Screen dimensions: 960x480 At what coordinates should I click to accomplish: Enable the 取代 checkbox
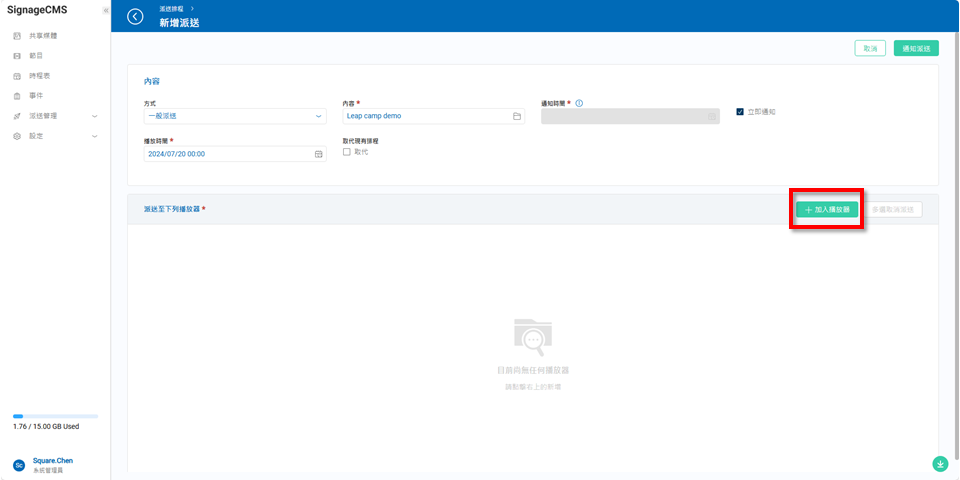pos(347,152)
